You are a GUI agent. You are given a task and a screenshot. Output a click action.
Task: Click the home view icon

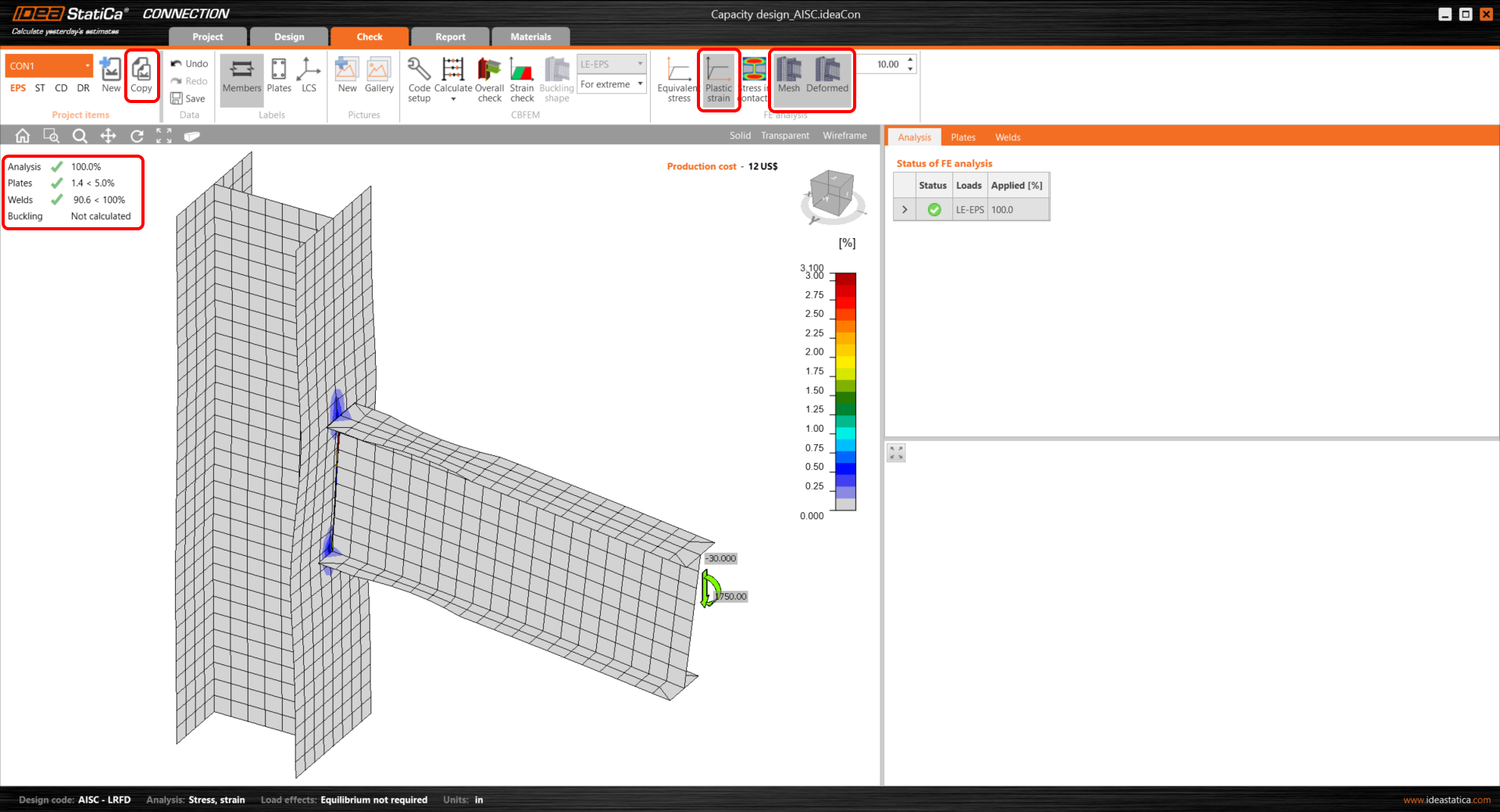(x=23, y=136)
